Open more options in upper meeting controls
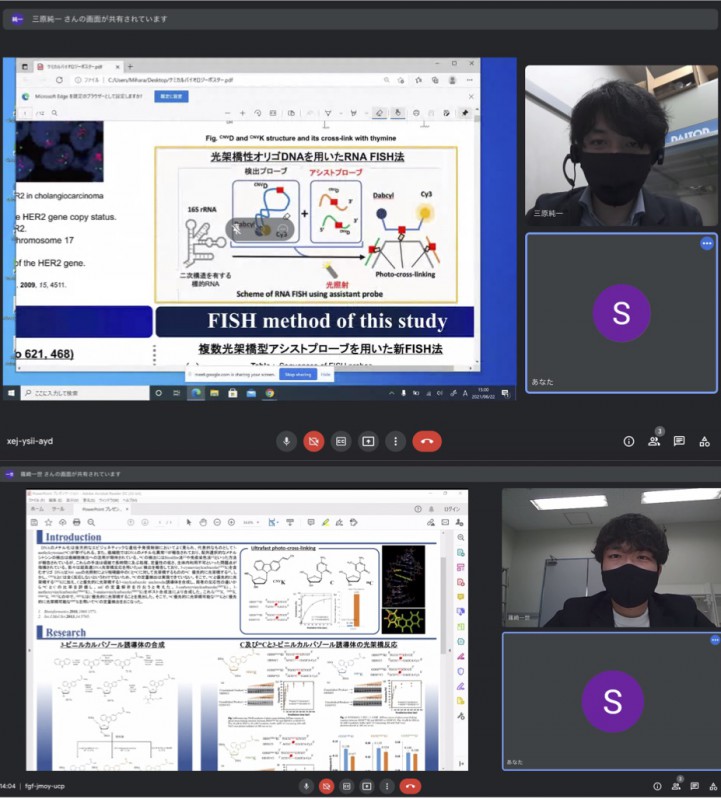721x799 pixels. pos(396,441)
